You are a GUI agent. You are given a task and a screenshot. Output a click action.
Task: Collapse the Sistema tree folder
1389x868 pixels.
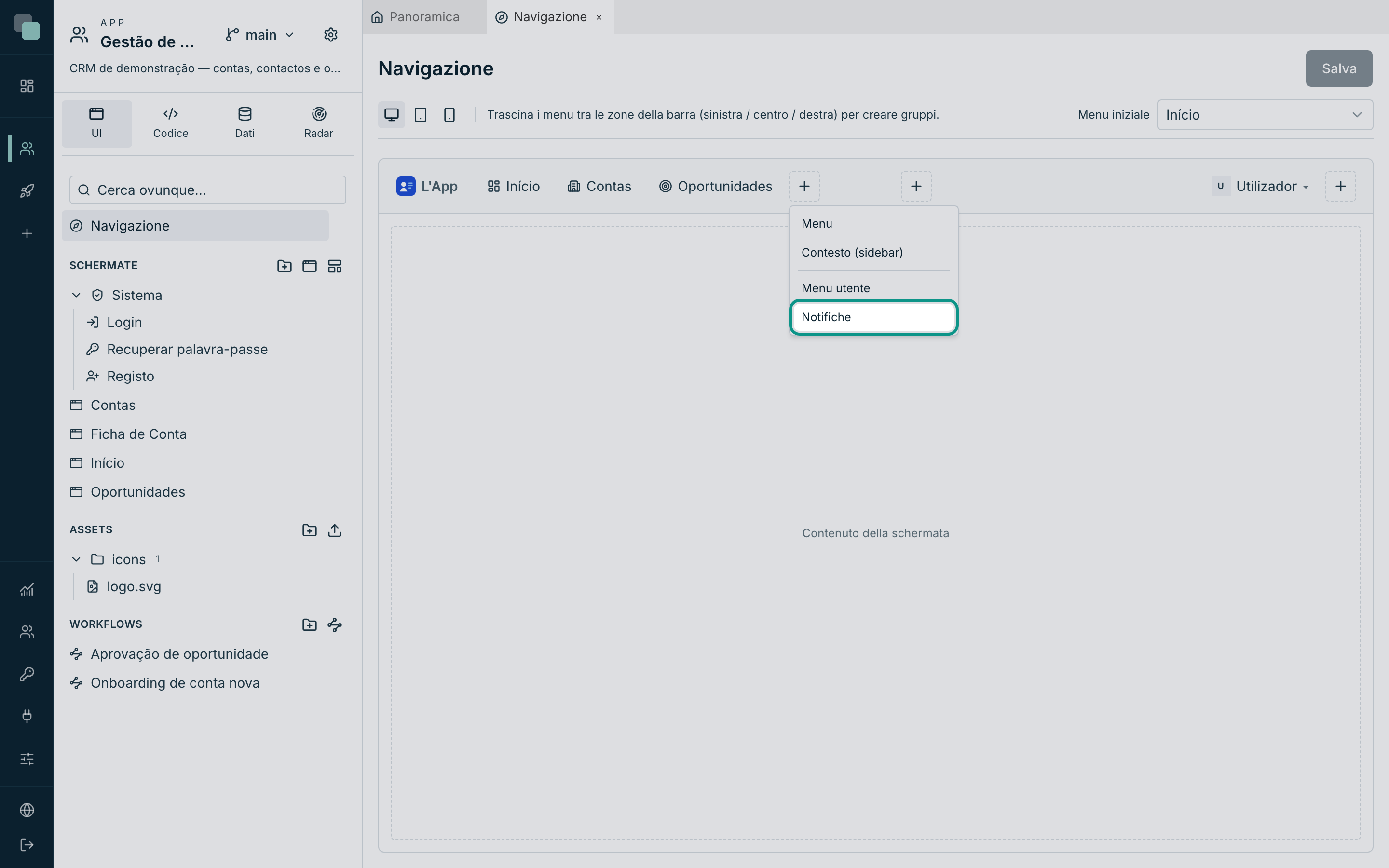[x=76, y=295]
